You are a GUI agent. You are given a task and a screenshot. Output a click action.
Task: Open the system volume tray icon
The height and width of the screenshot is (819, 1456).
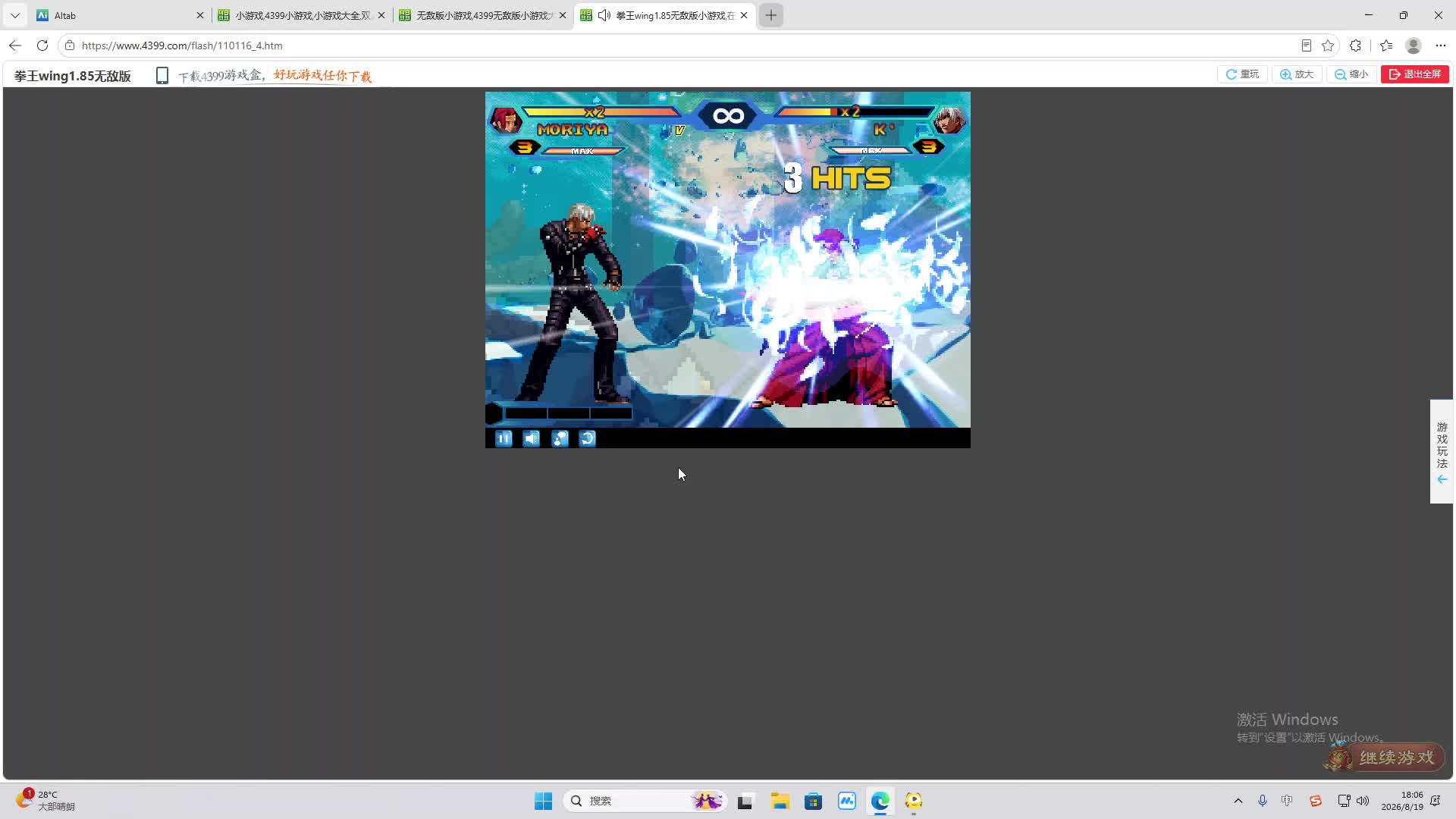(1363, 801)
